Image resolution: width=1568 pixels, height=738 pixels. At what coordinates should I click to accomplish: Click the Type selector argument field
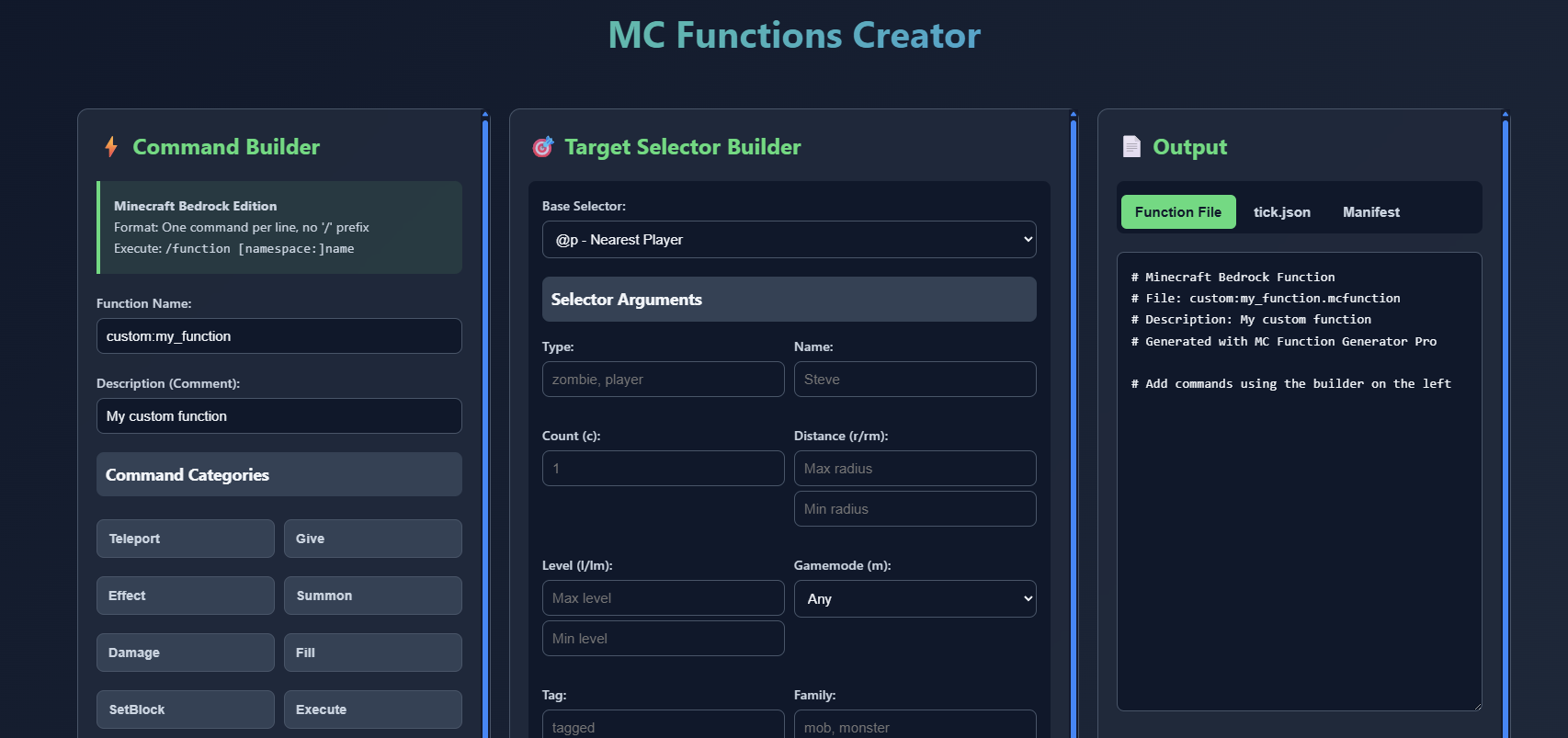[663, 380]
